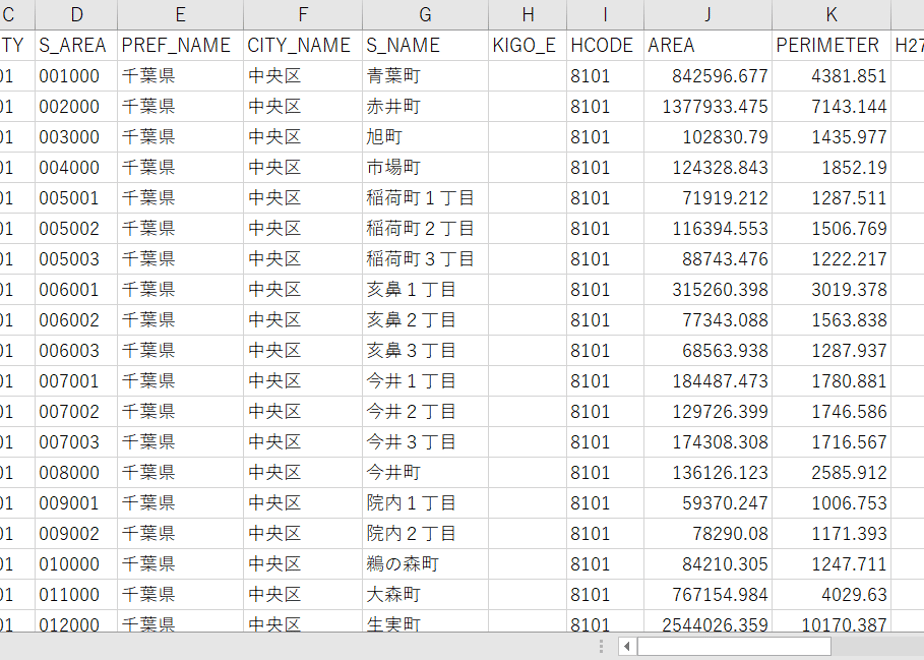Select the HCODE header cell
Image resolution: width=924 pixels, height=660 pixels.
(605, 45)
